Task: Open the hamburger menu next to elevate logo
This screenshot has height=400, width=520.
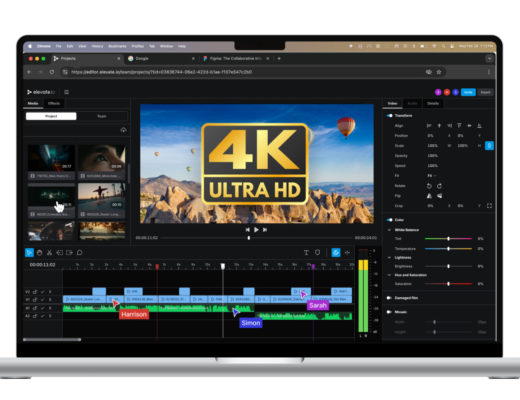Action: coord(66,92)
